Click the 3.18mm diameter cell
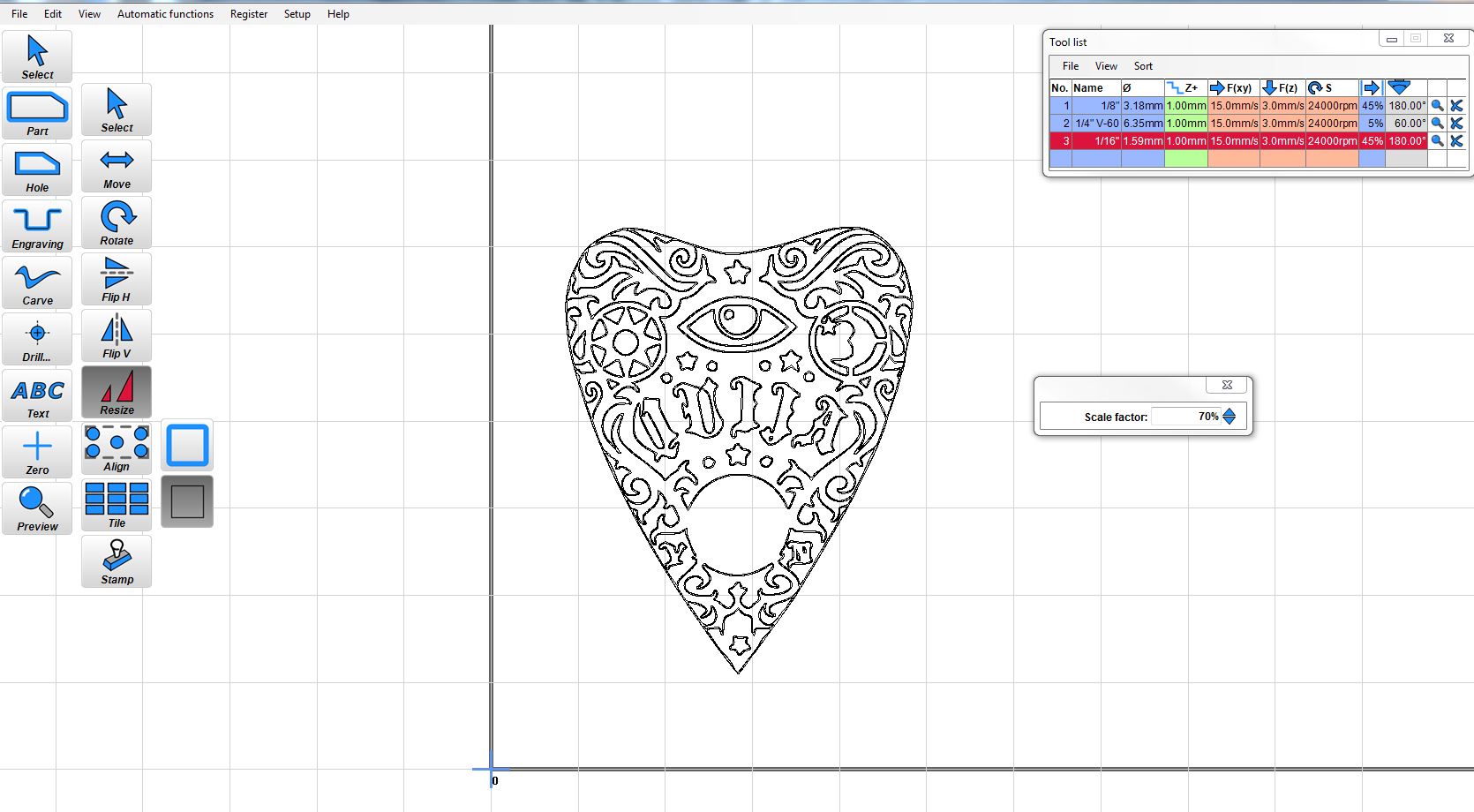1474x812 pixels. click(1142, 106)
